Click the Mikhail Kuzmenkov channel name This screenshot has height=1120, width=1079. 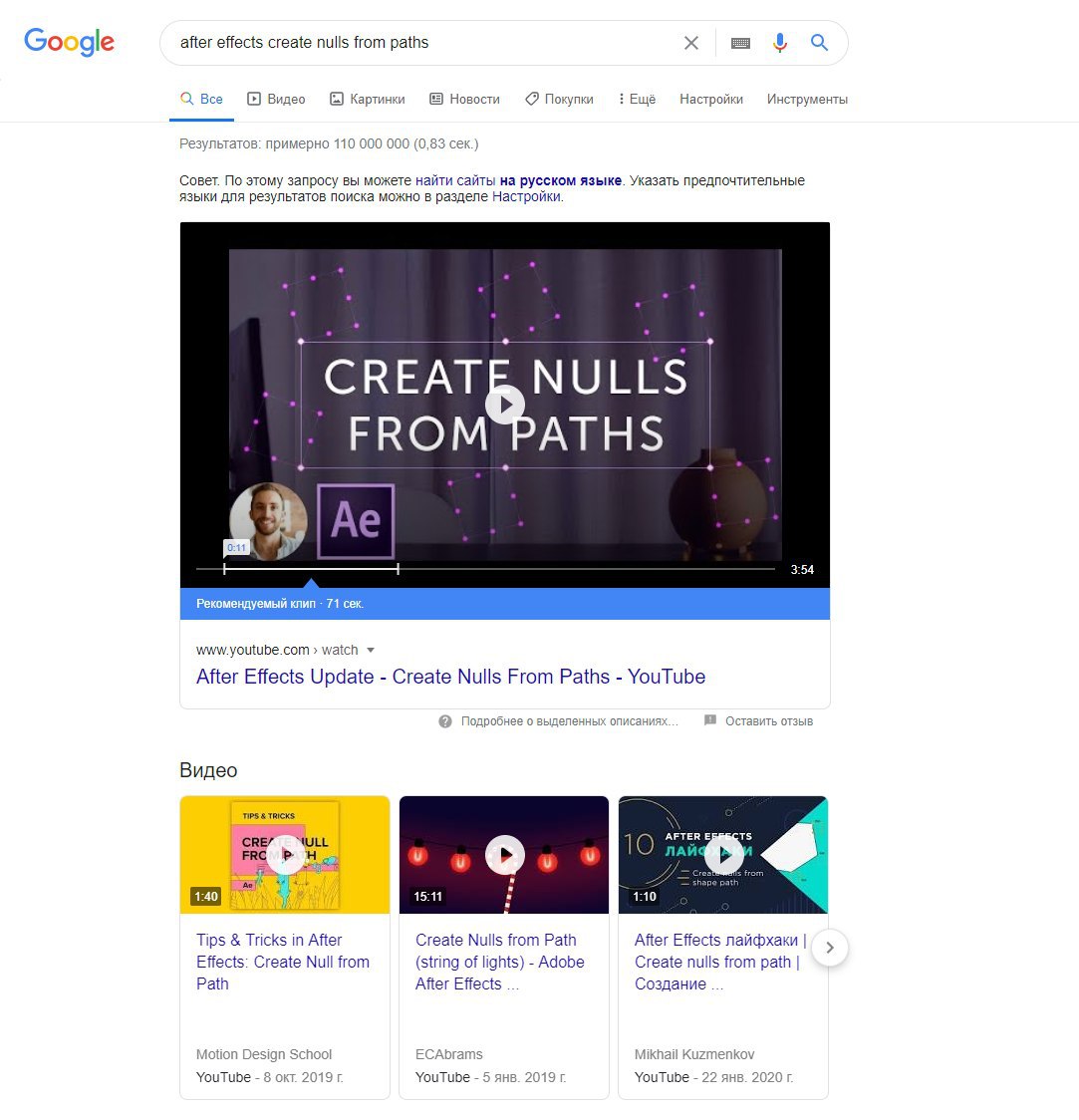(x=694, y=1054)
